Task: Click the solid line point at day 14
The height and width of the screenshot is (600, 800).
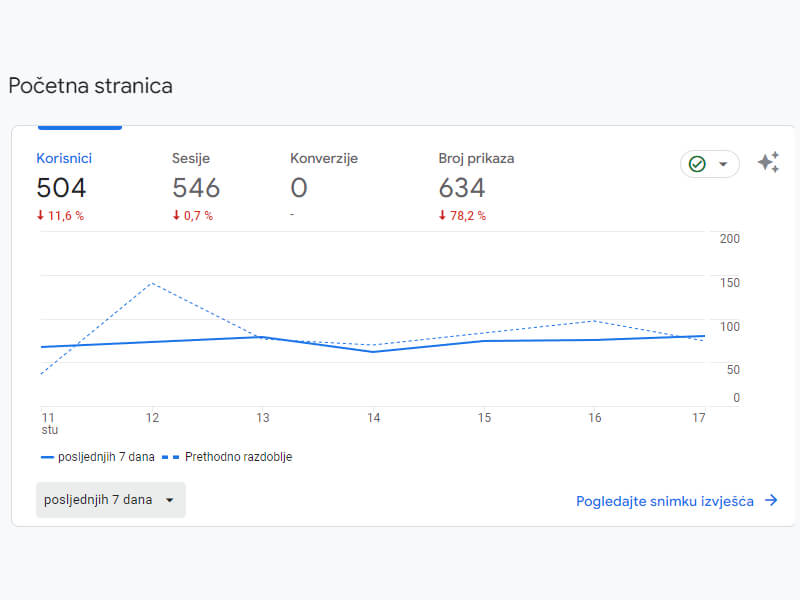Action: click(x=373, y=351)
